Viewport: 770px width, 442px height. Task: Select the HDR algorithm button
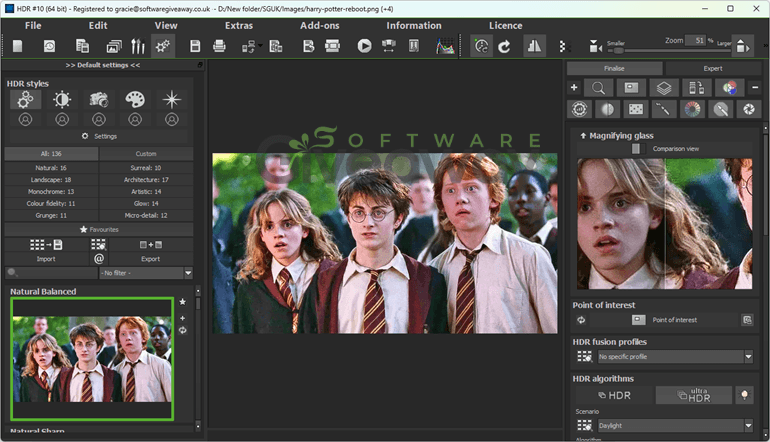(615, 395)
